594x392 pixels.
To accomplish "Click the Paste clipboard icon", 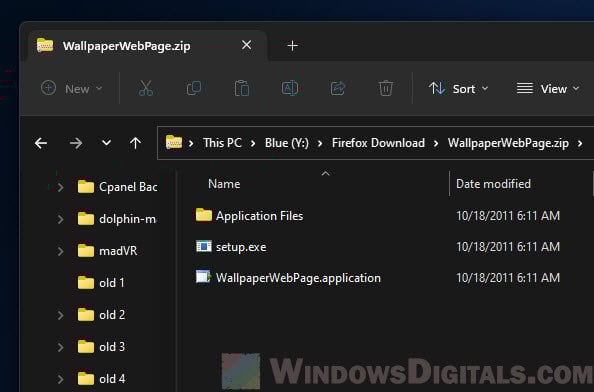I will point(242,88).
